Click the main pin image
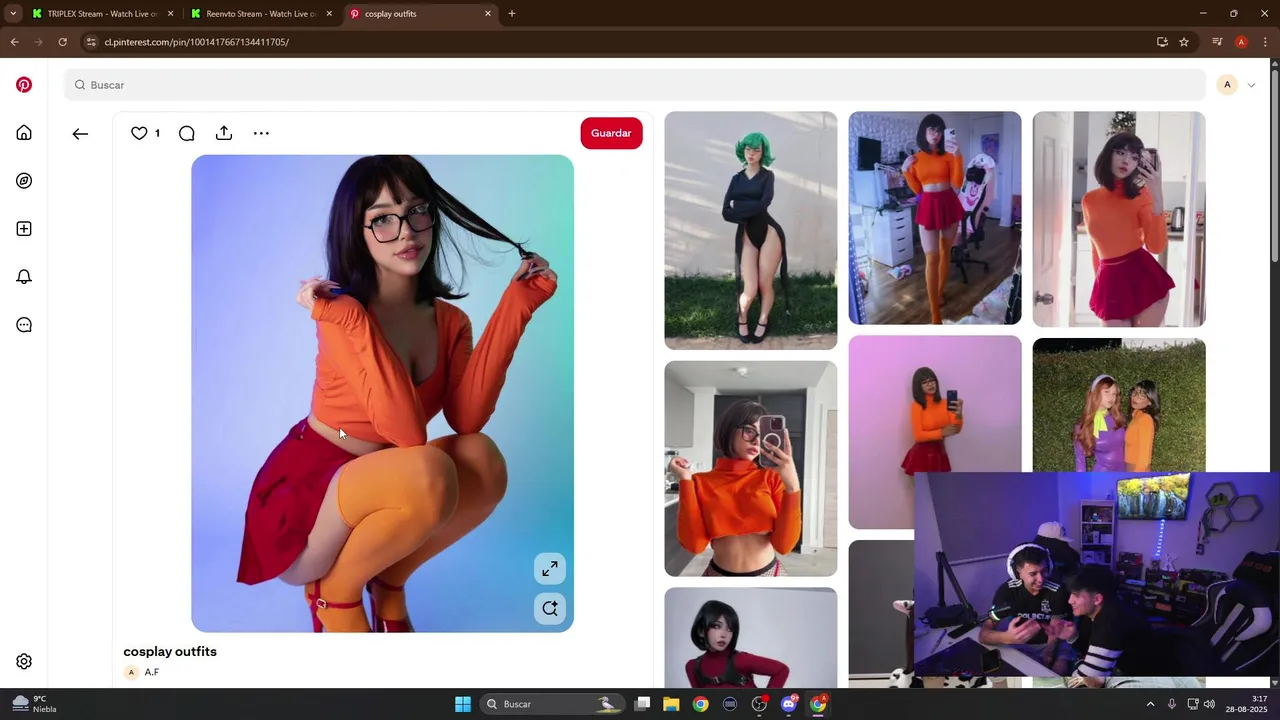This screenshot has width=1280, height=720. 382,393
